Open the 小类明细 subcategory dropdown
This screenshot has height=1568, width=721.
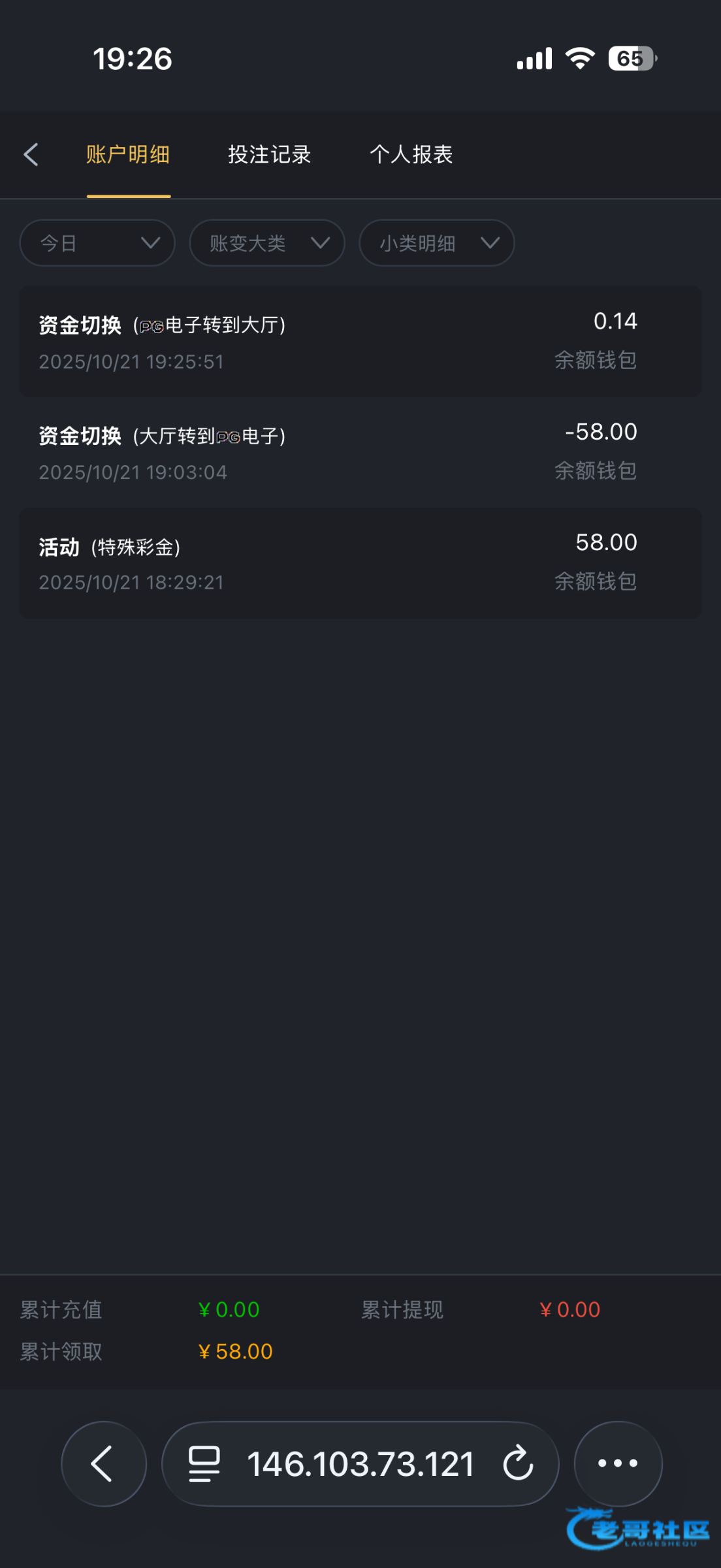[437, 243]
